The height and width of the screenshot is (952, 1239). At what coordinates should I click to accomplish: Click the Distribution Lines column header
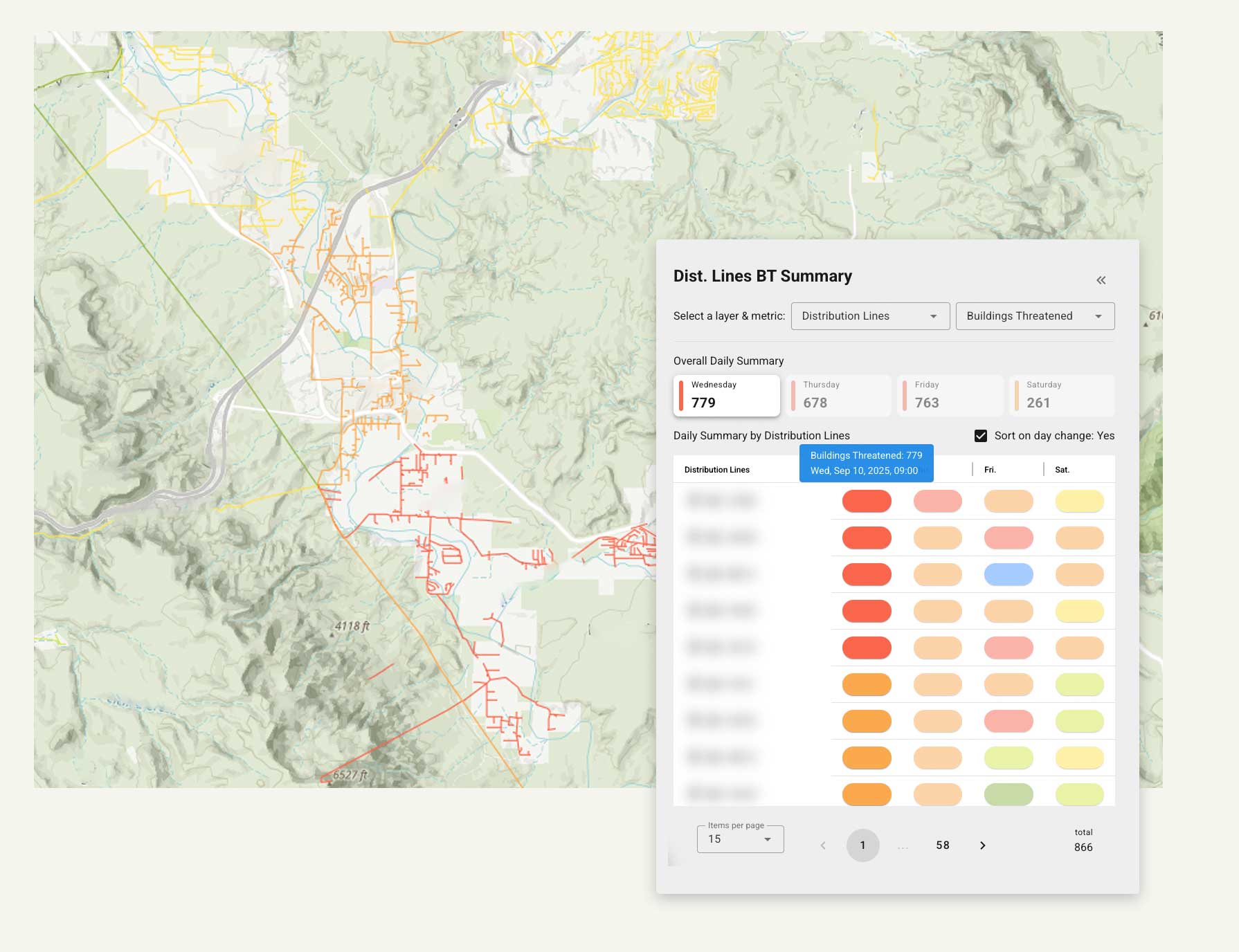point(716,469)
